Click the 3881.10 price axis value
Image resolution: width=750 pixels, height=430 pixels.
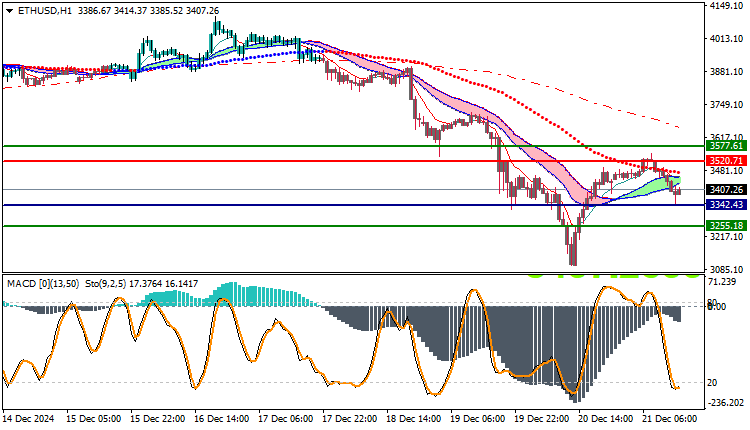click(x=726, y=72)
